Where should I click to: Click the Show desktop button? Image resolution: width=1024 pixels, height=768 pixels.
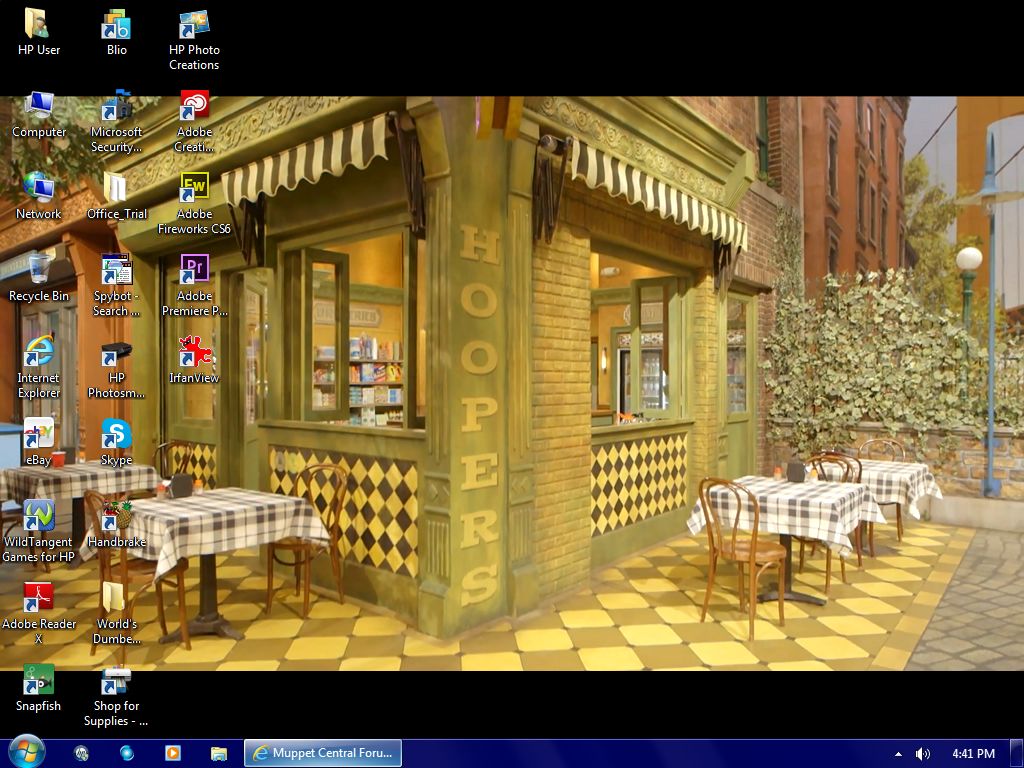[x=1017, y=753]
